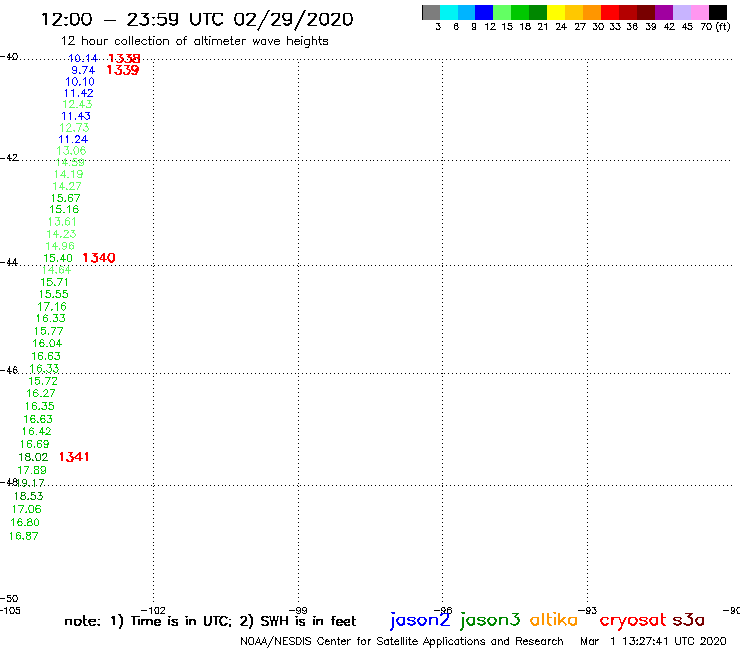
Task: Click the wave height value 16.87
Action: pyautogui.click(x=24, y=536)
